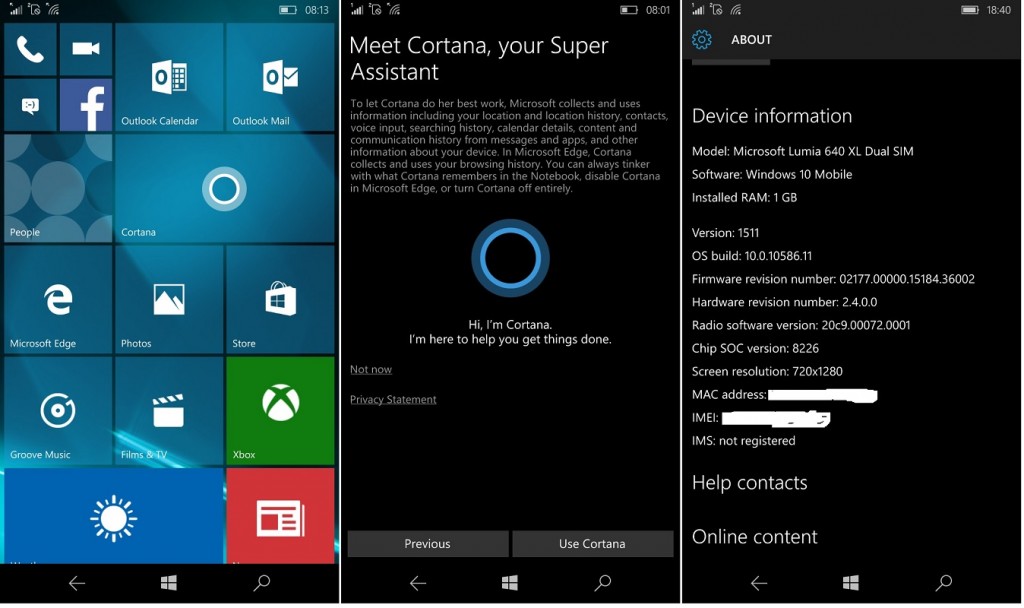Tap the Online content heading
The height and width of the screenshot is (608, 1024).
(x=754, y=536)
